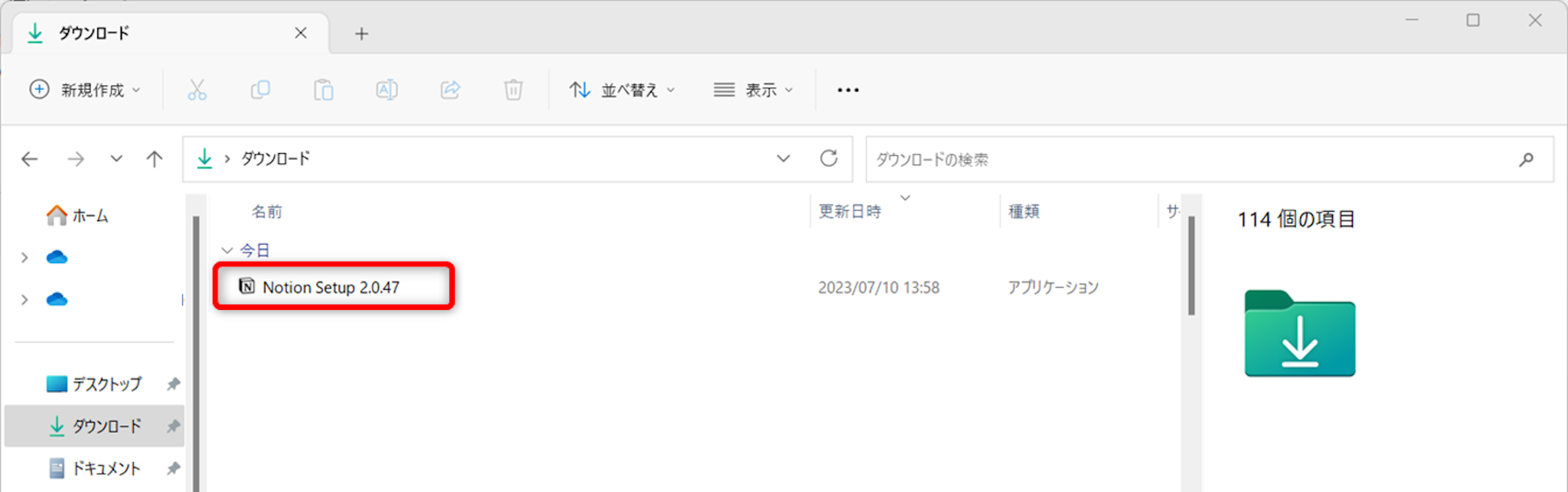Expand address bar history dropdown
This screenshot has height=492, width=1568.
pyautogui.click(x=783, y=158)
